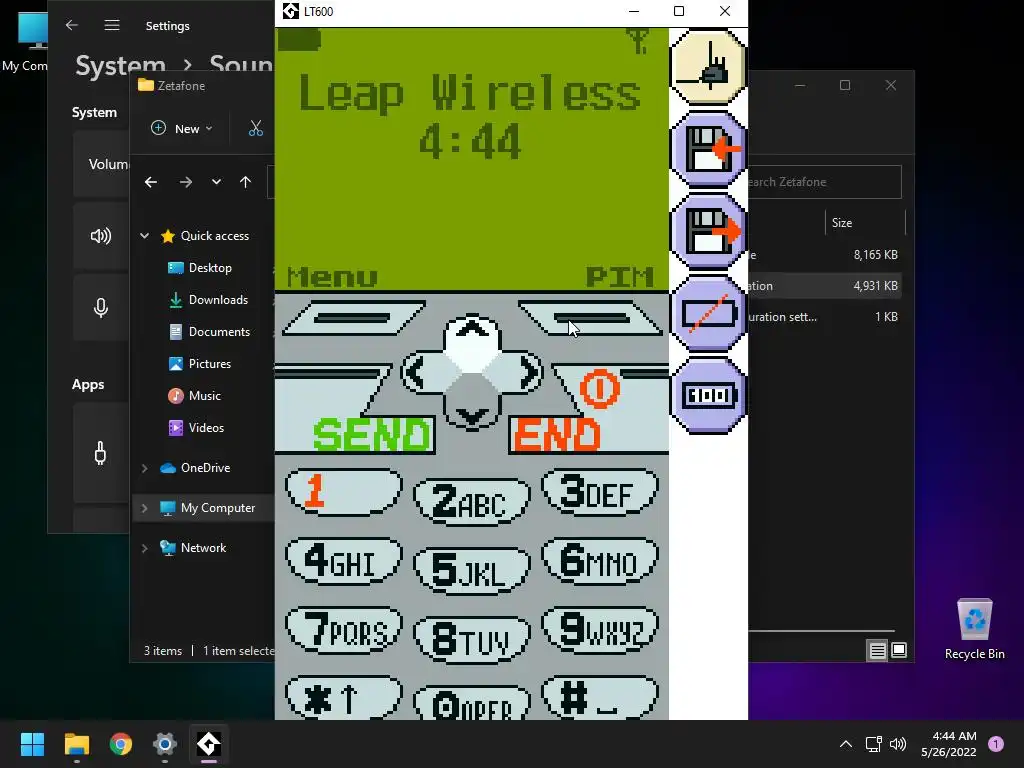
Task: Select the 1 KB configuration settings file
Action: tap(824, 317)
